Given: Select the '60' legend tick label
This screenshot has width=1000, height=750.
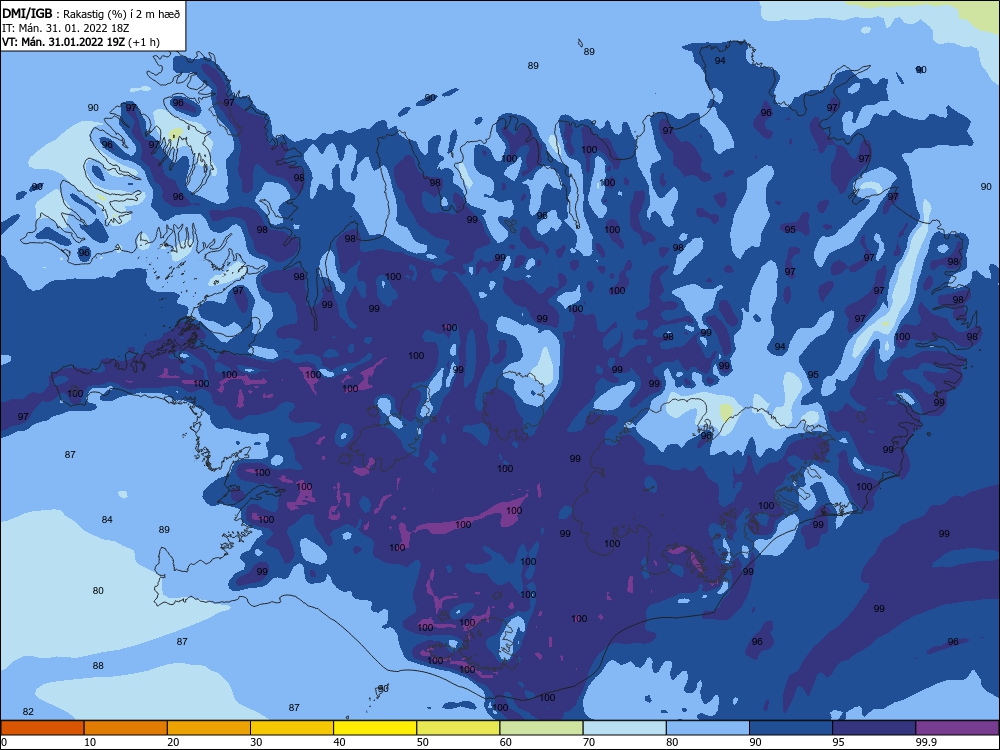Looking at the screenshot, I should click(506, 742).
